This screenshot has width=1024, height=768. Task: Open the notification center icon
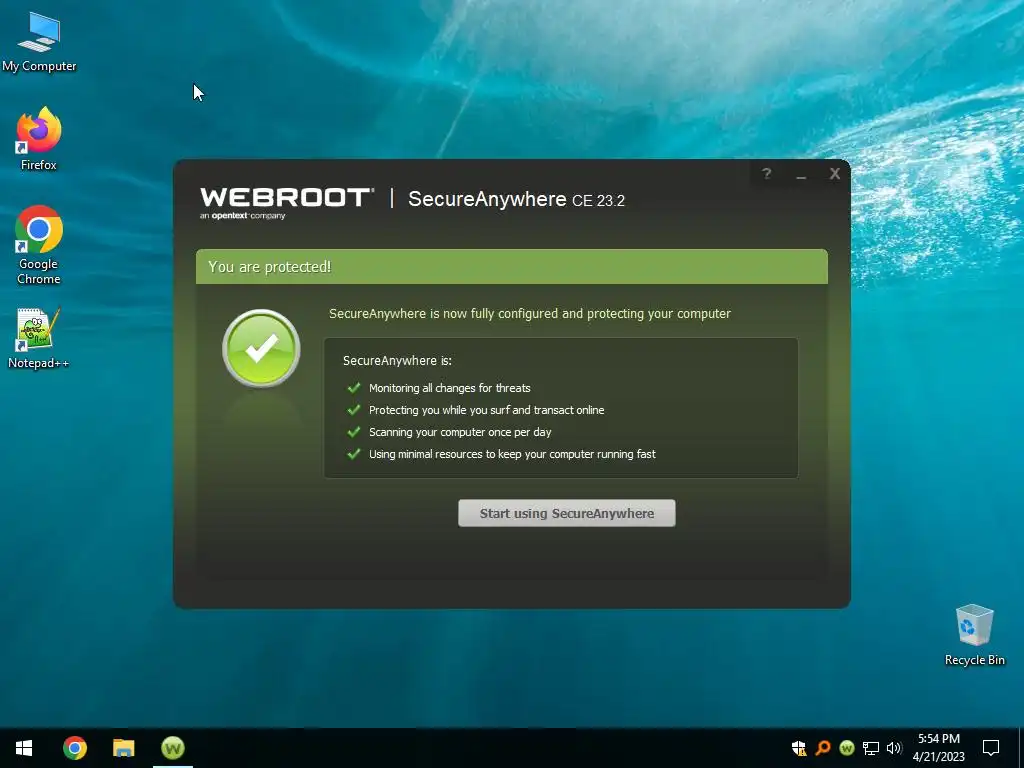(991, 748)
